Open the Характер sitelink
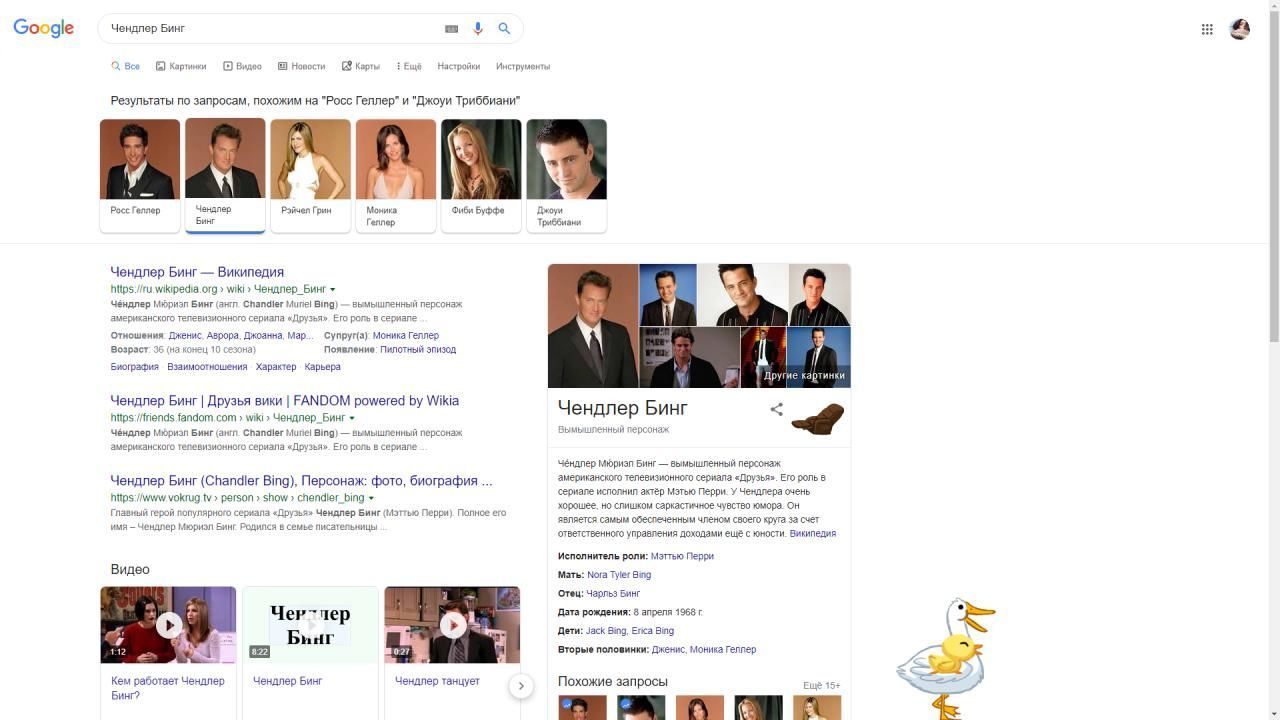The width and height of the screenshot is (1280, 720). coord(276,367)
